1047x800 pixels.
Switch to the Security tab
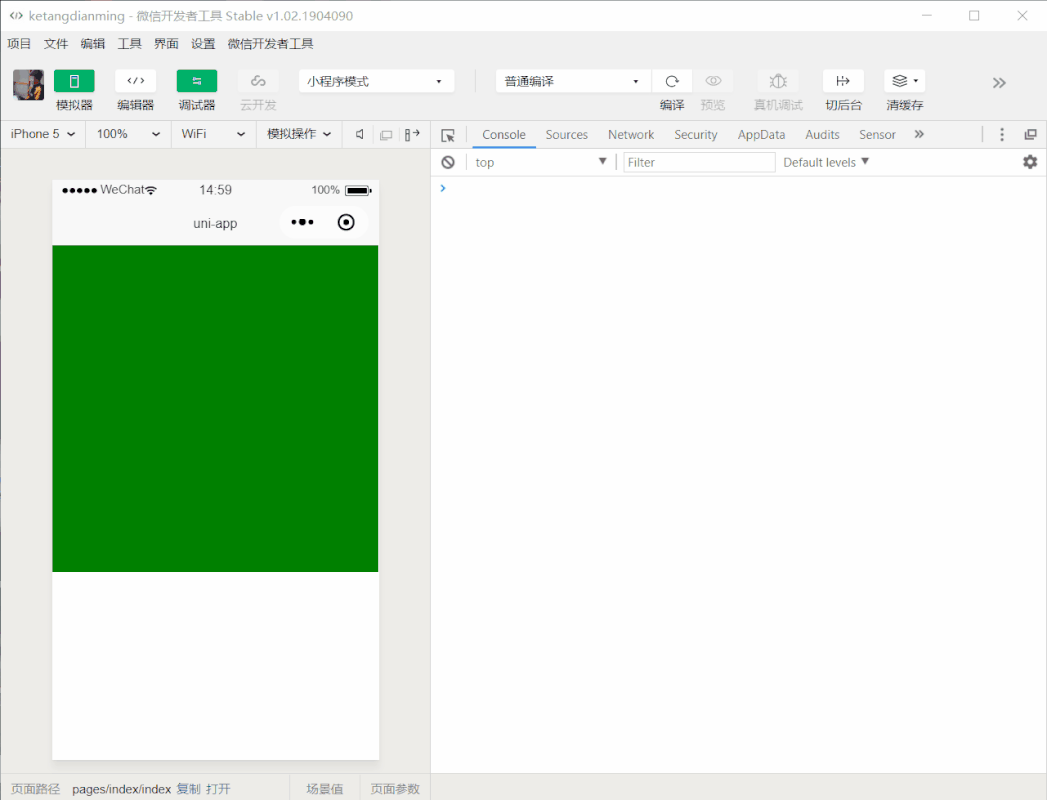pyautogui.click(x=696, y=135)
